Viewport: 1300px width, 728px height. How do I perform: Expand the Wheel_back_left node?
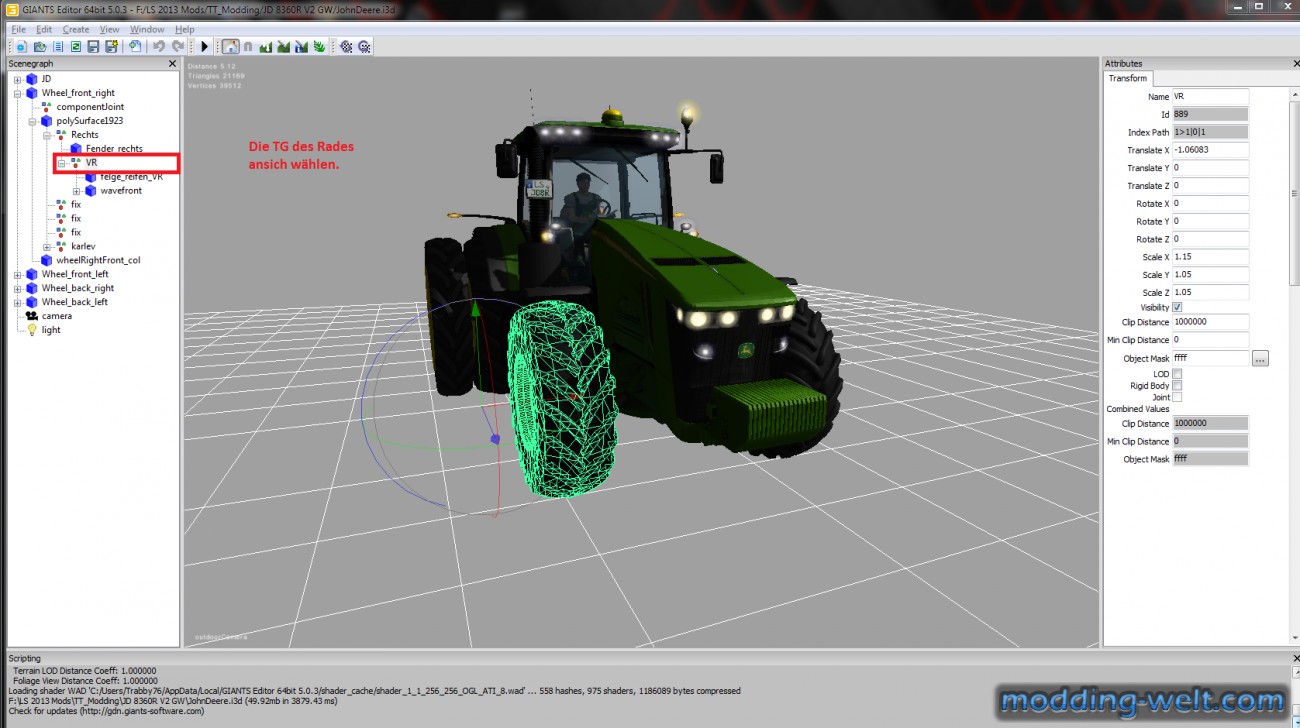click(x=17, y=302)
